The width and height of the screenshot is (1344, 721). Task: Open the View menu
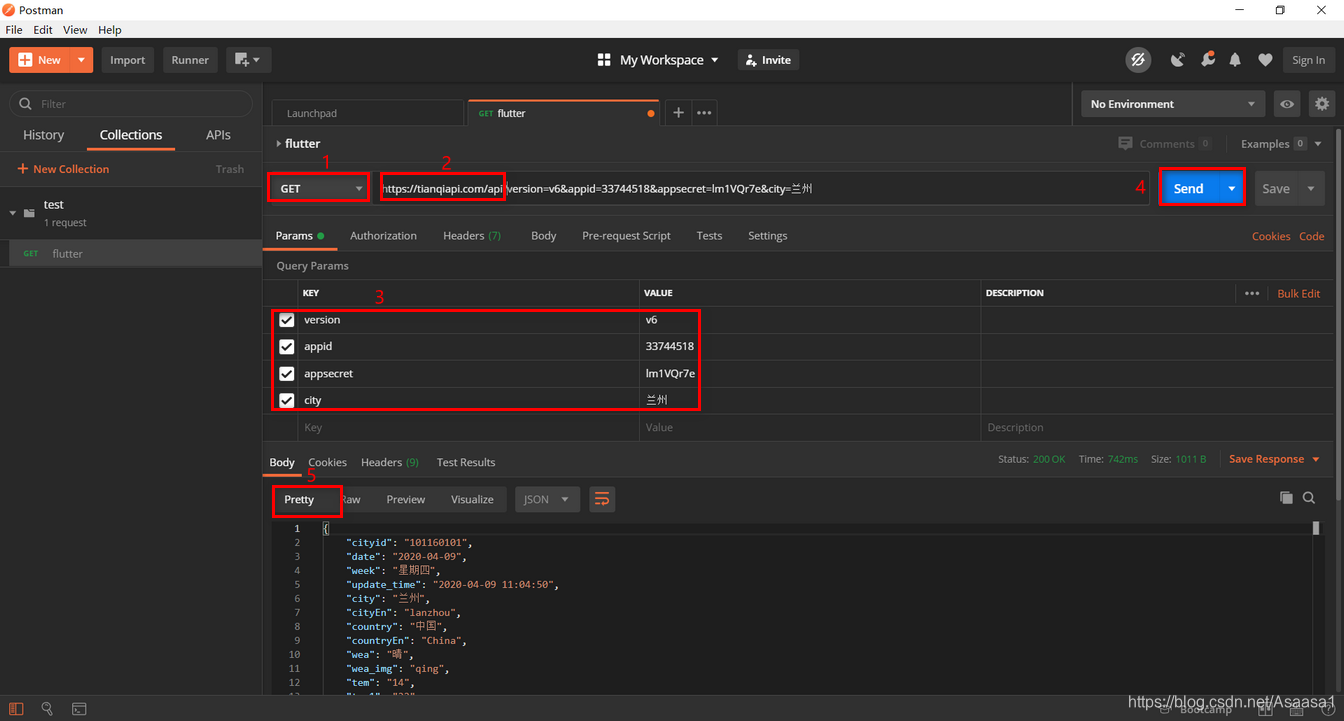(x=75, y=30)
